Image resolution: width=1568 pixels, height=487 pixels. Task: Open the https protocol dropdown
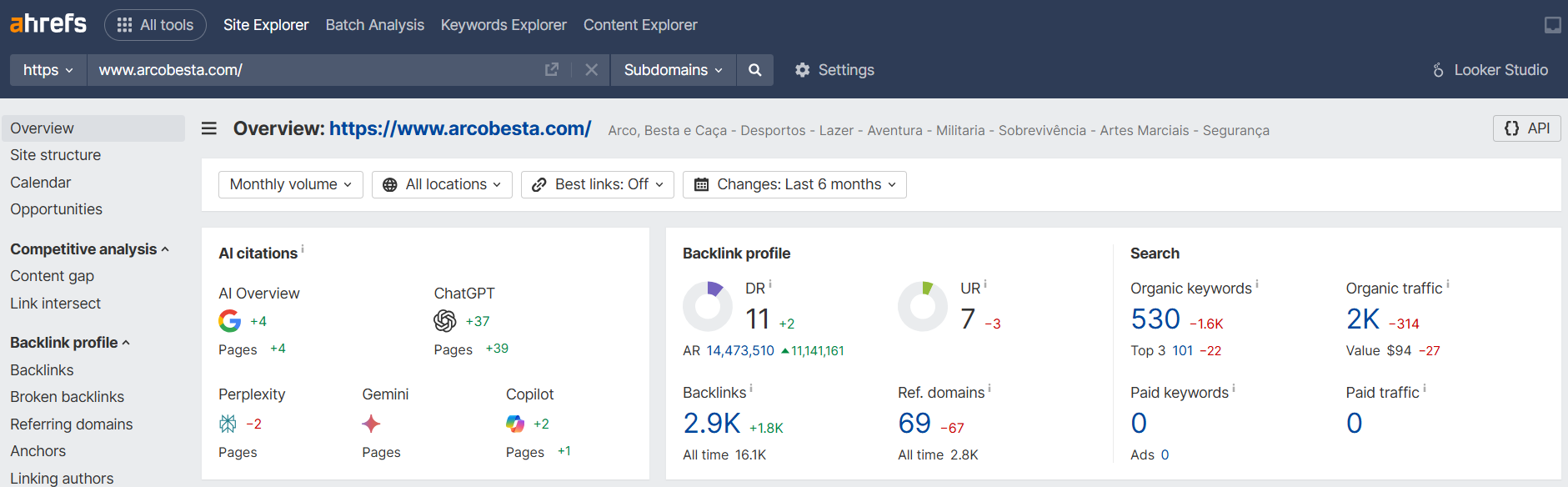click(x=48, y=70)
